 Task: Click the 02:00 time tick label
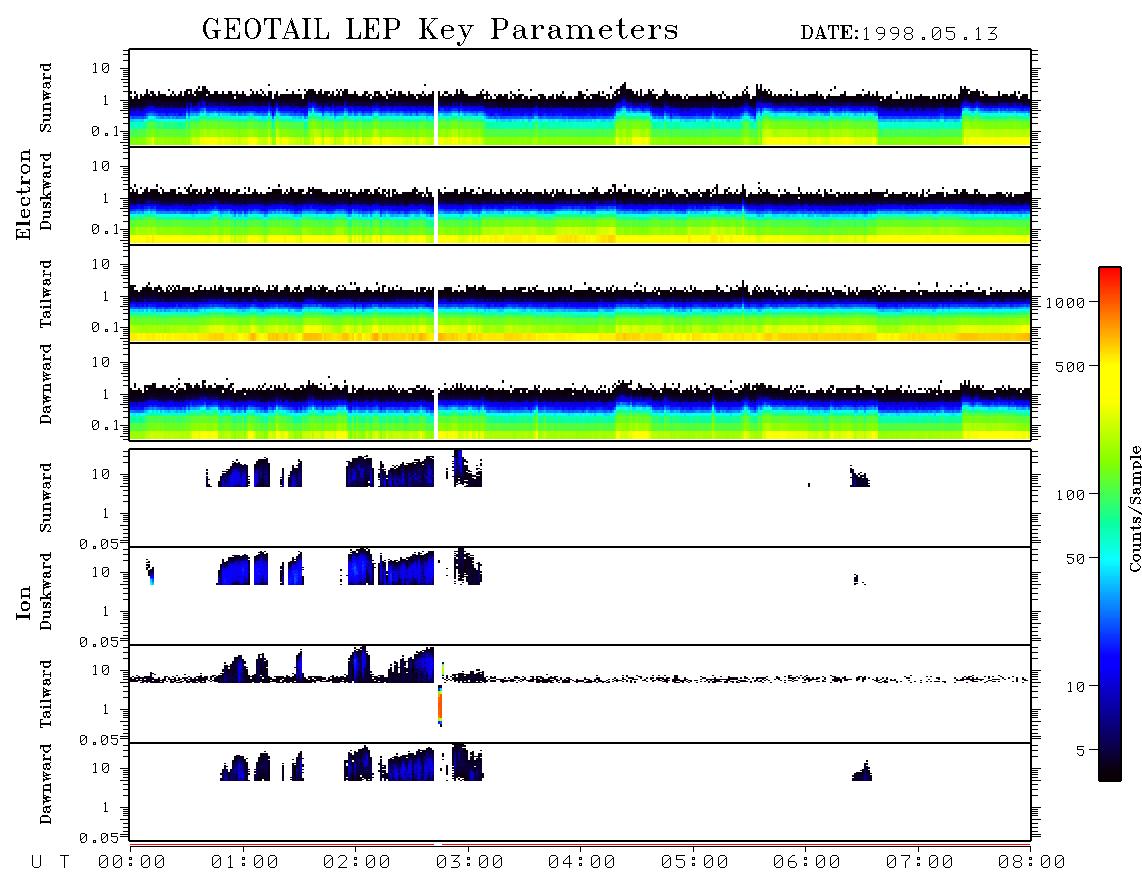pos(357,863)
